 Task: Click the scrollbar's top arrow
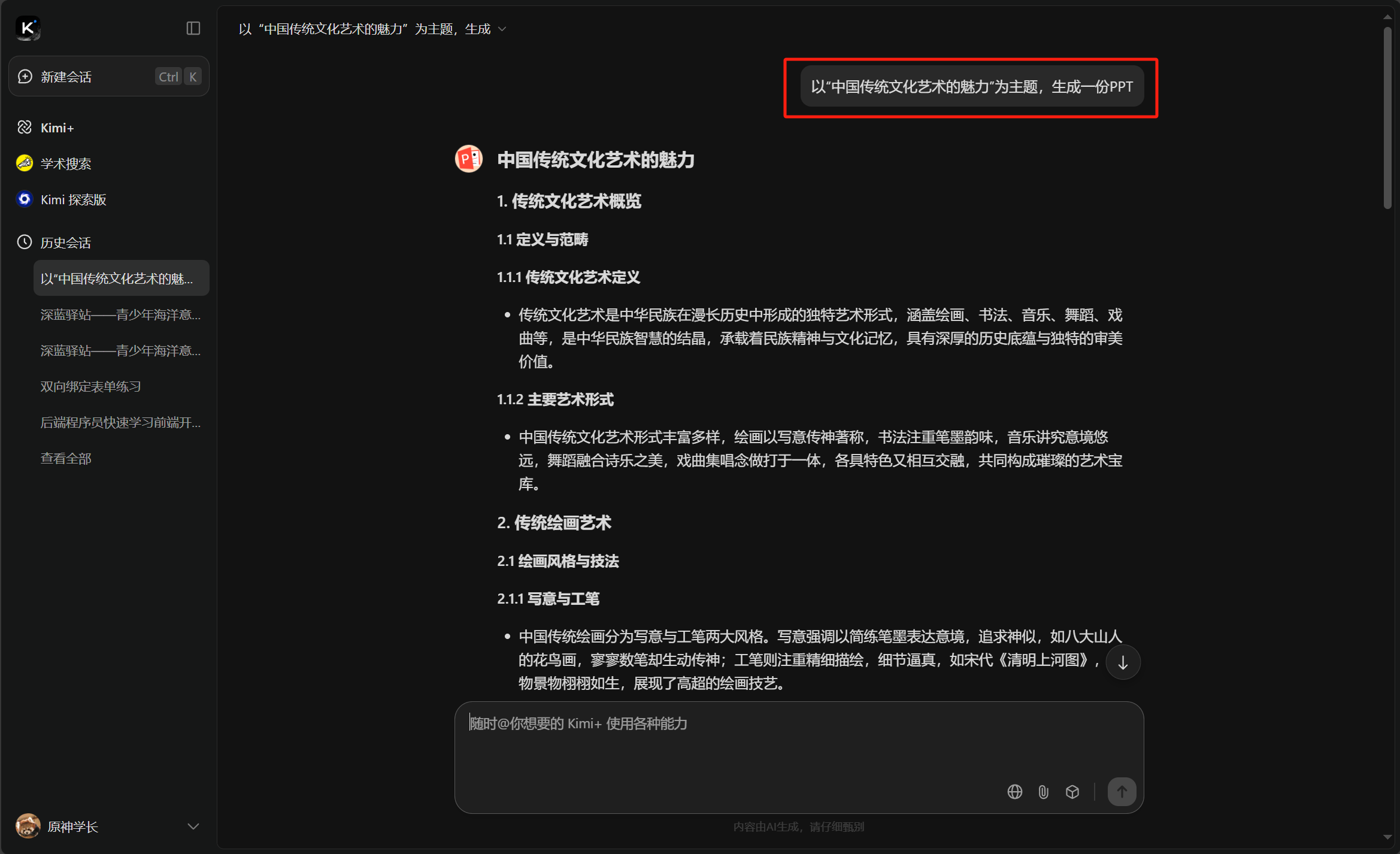click(x=1387, y=17)
